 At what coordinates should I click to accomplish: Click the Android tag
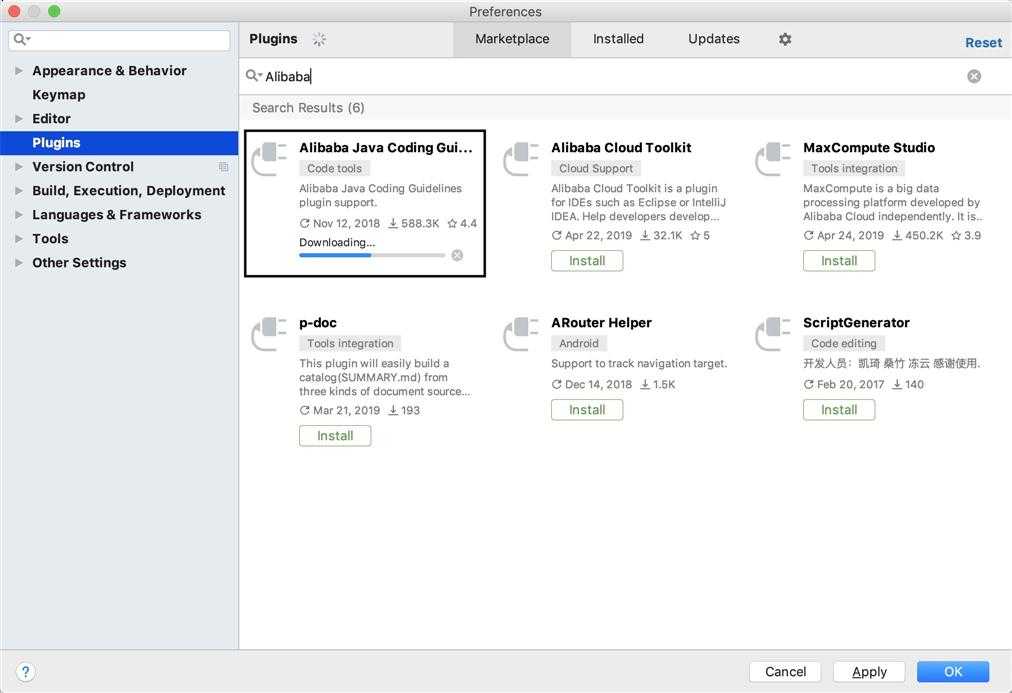pos(578,343)
